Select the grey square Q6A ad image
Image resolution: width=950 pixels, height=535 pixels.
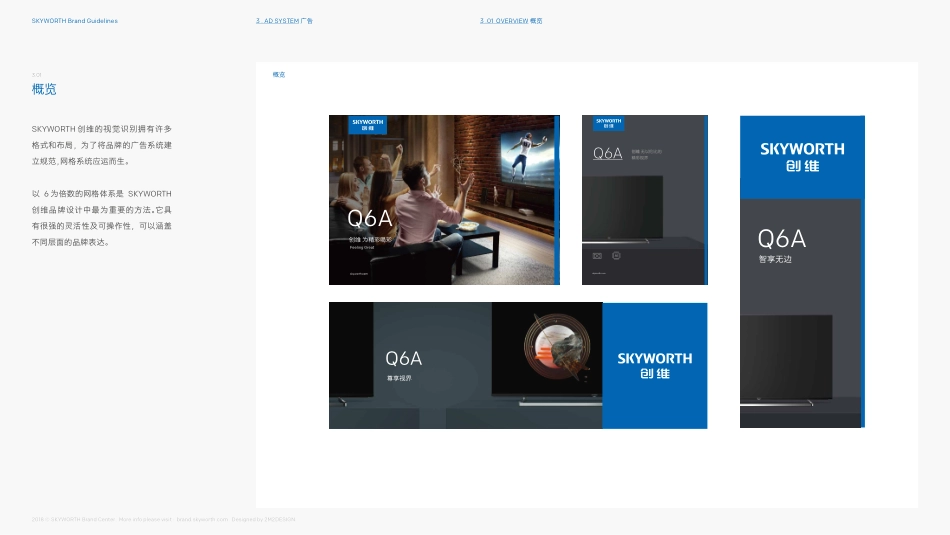click(x=643, y=200)
